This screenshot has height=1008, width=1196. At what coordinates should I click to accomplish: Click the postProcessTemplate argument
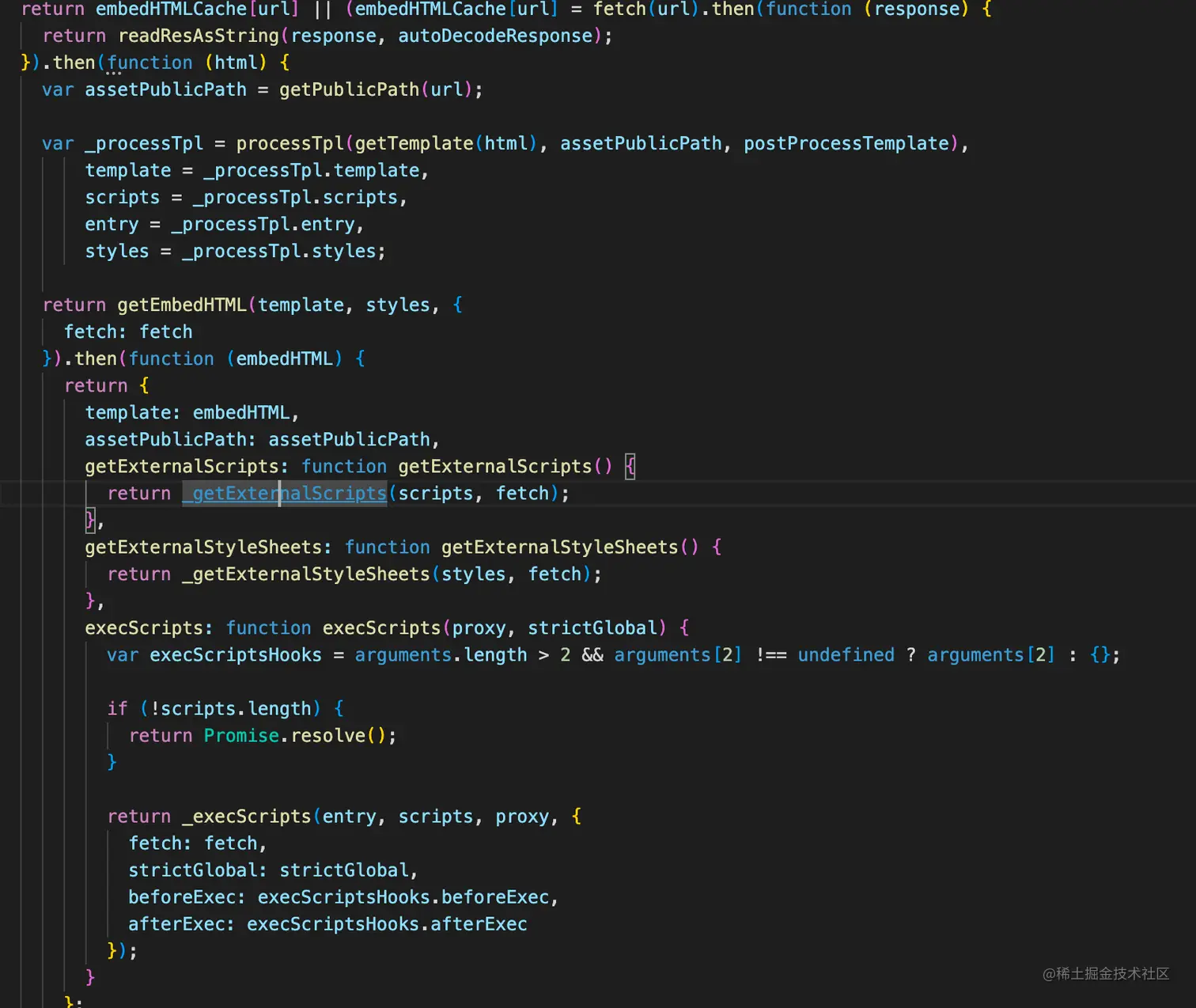(x=846, y=143)
